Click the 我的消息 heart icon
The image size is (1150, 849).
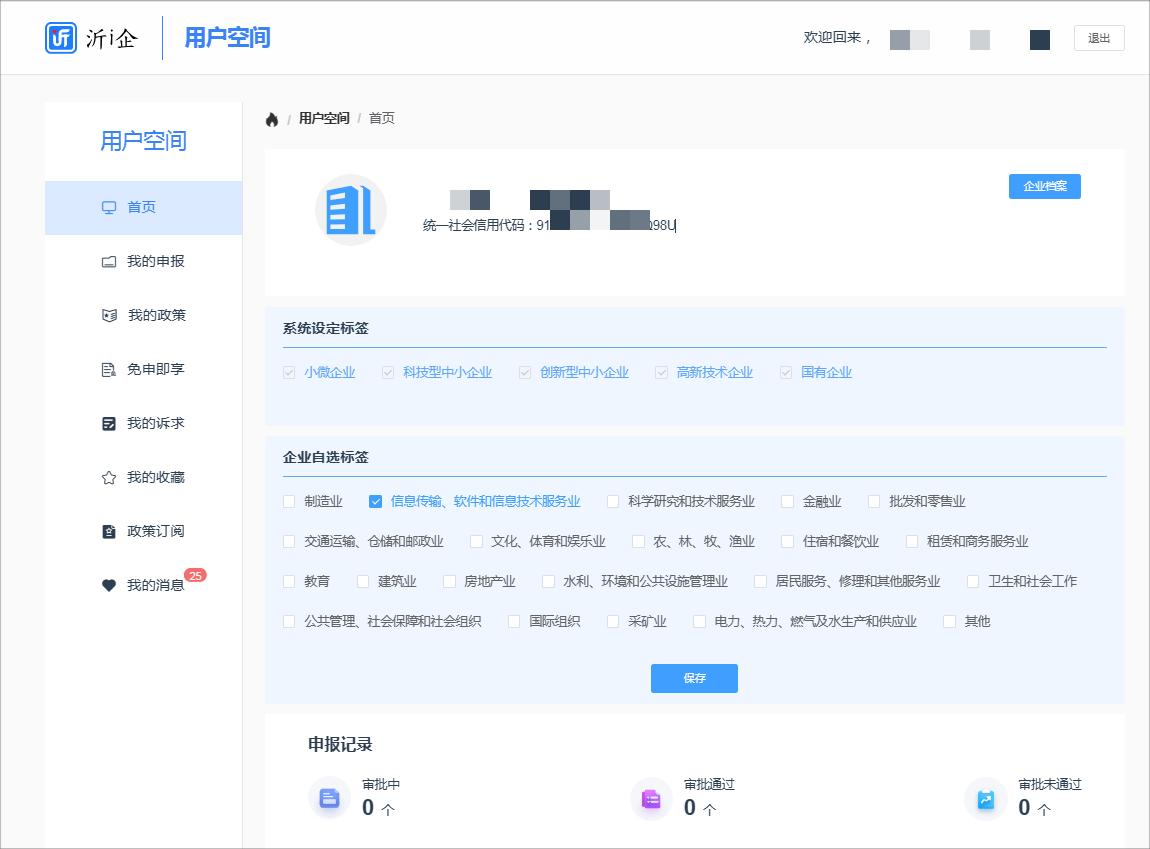109,586
